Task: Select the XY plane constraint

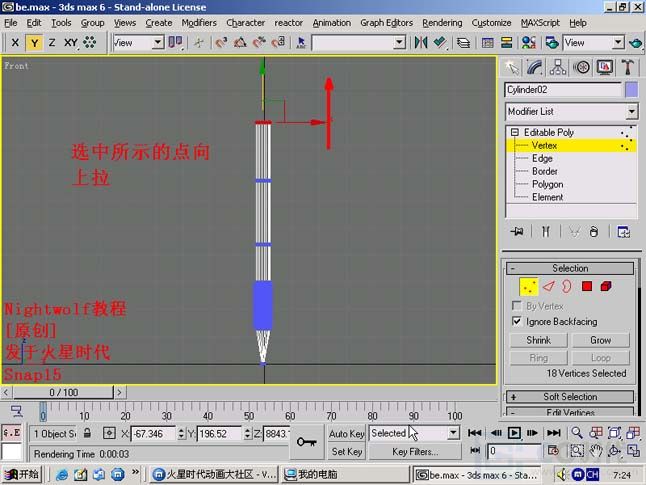Action: point(70,42)
